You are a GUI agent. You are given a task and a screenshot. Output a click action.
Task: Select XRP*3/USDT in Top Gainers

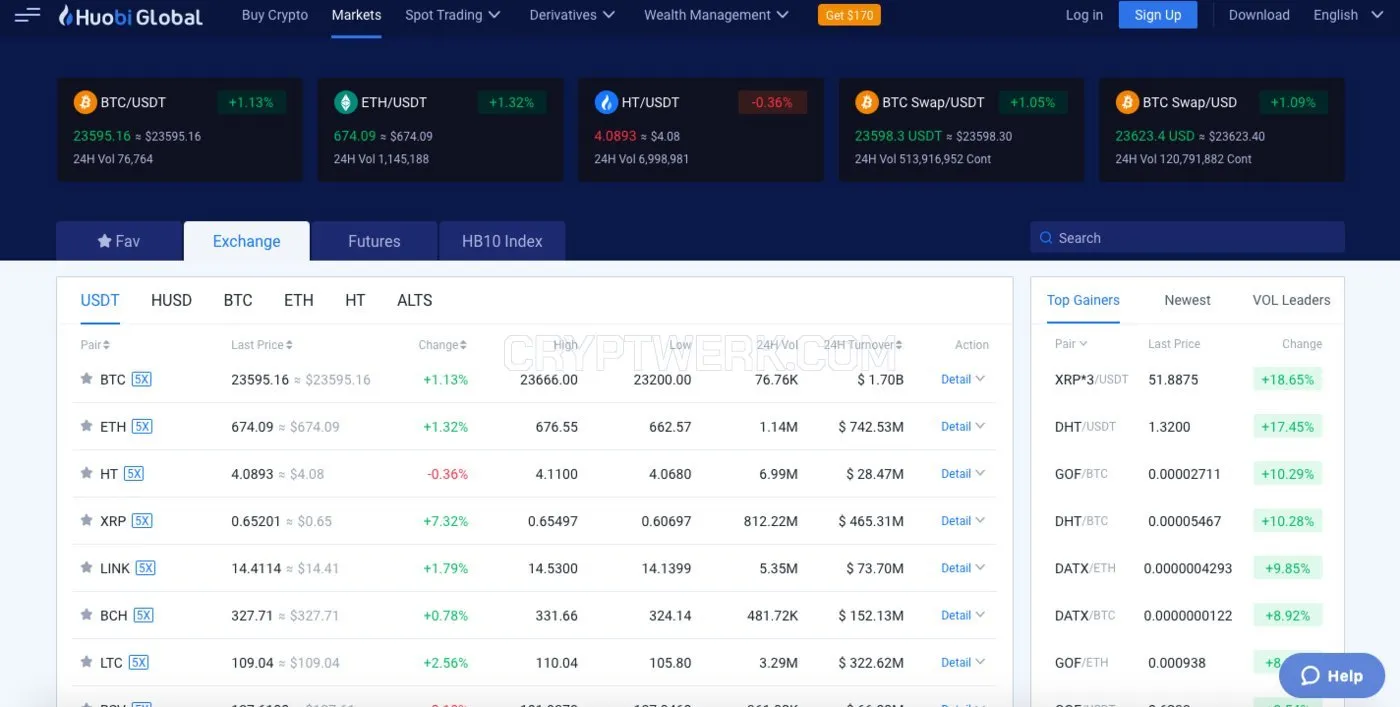point(1091,379)
